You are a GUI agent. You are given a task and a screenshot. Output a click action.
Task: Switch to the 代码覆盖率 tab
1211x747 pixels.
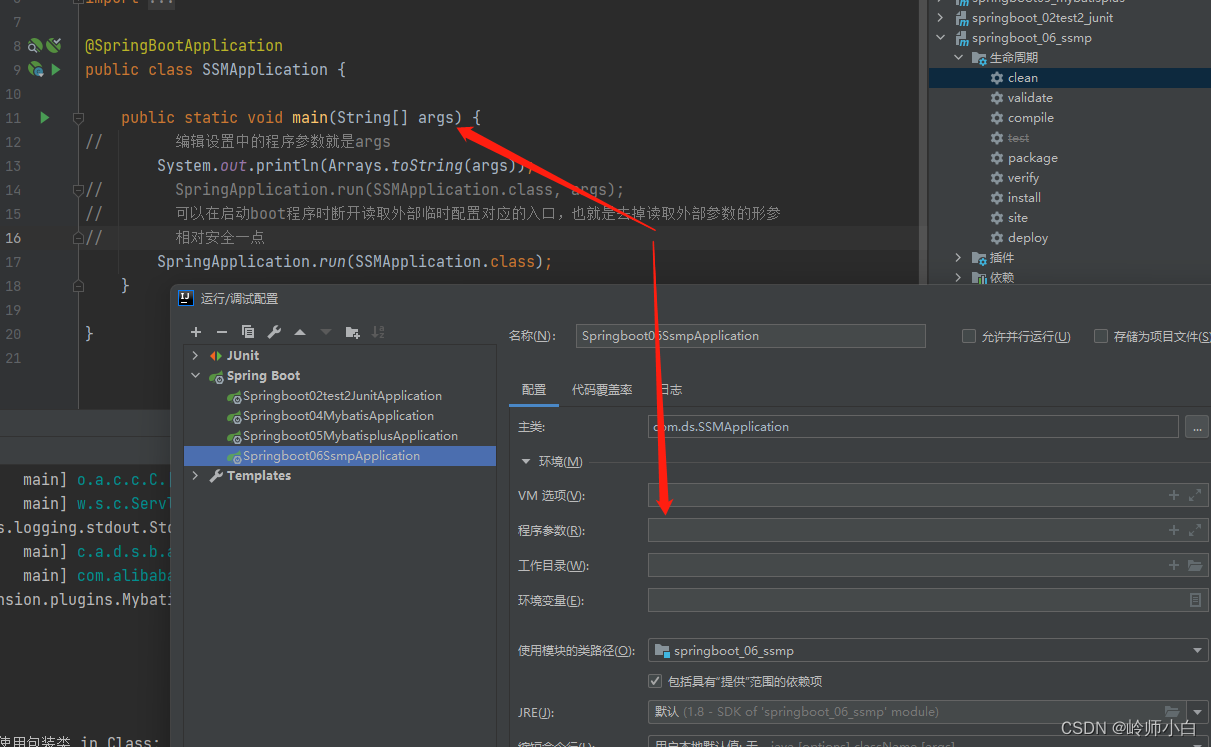pos(601,389)
